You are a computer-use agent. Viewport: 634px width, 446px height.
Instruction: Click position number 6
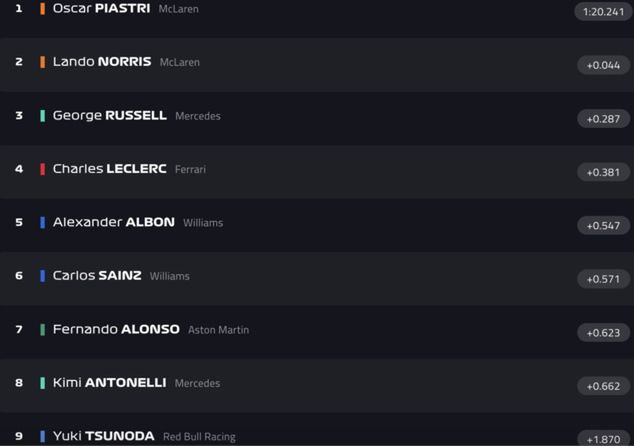19,276
